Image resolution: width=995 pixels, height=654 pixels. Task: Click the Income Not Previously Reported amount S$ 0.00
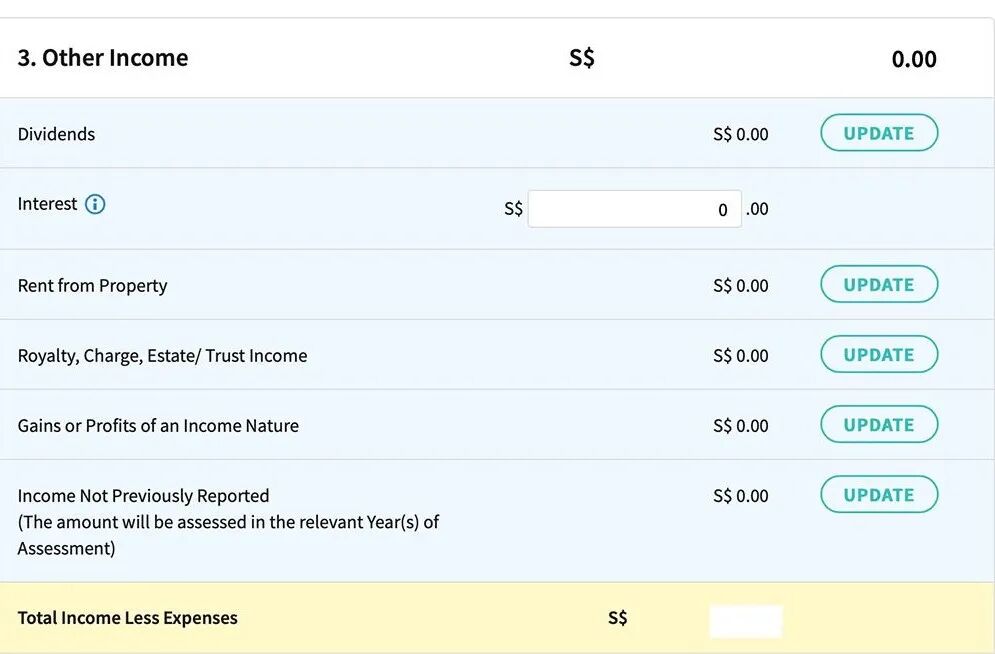click(740, 496)
